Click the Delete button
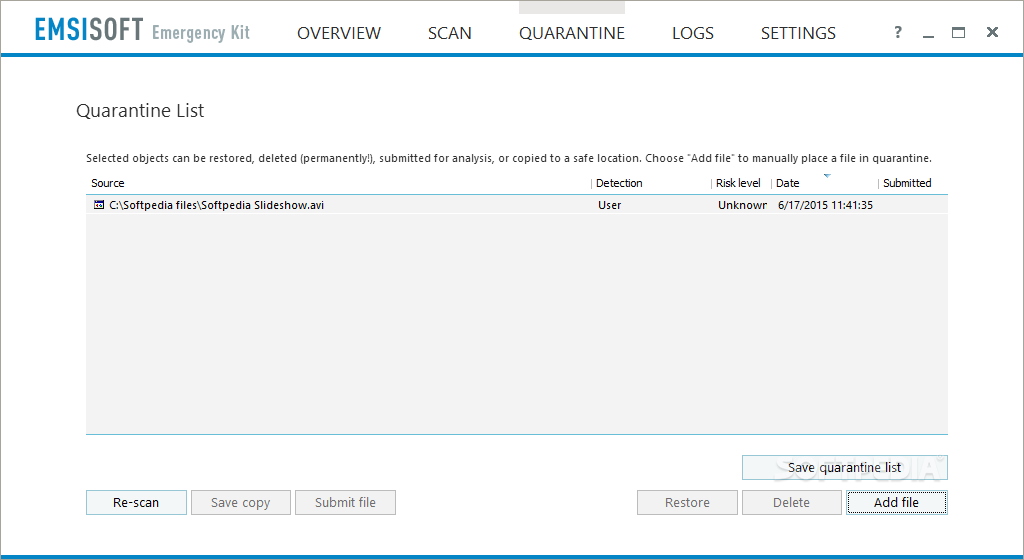 point(792,503)
